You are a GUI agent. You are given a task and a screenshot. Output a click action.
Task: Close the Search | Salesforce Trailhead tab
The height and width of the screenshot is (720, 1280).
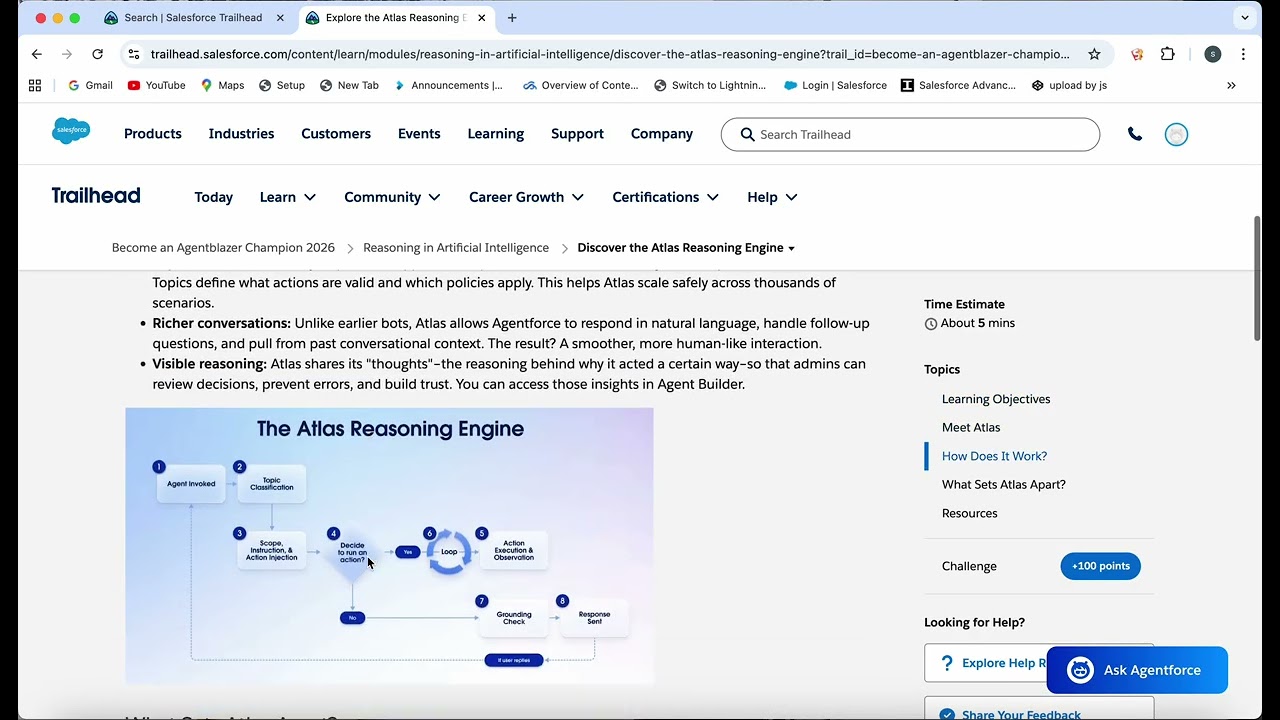click(279, 18)
